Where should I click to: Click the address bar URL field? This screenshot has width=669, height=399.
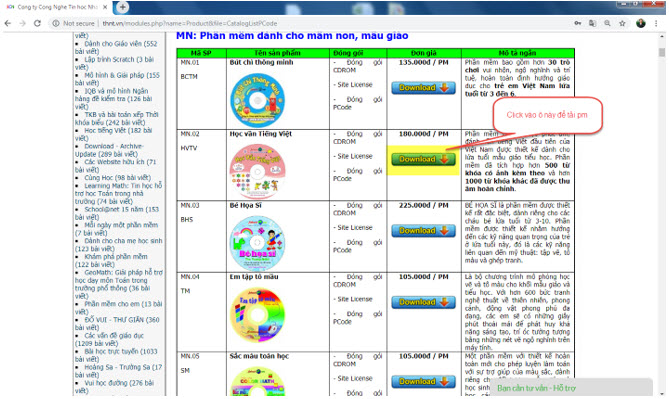[x=316, y=23]
